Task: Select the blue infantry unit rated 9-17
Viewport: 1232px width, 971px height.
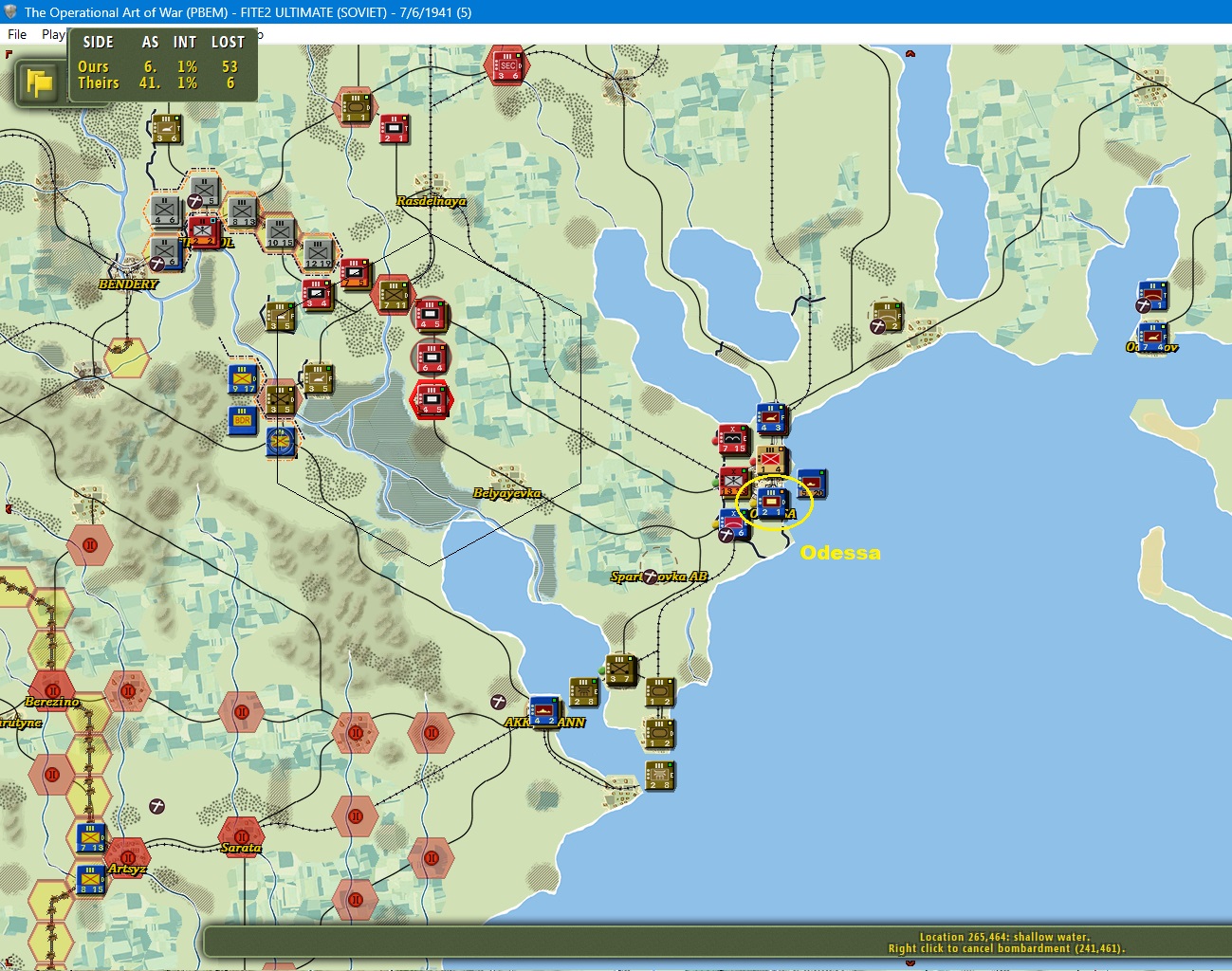Action: (243, 378)
